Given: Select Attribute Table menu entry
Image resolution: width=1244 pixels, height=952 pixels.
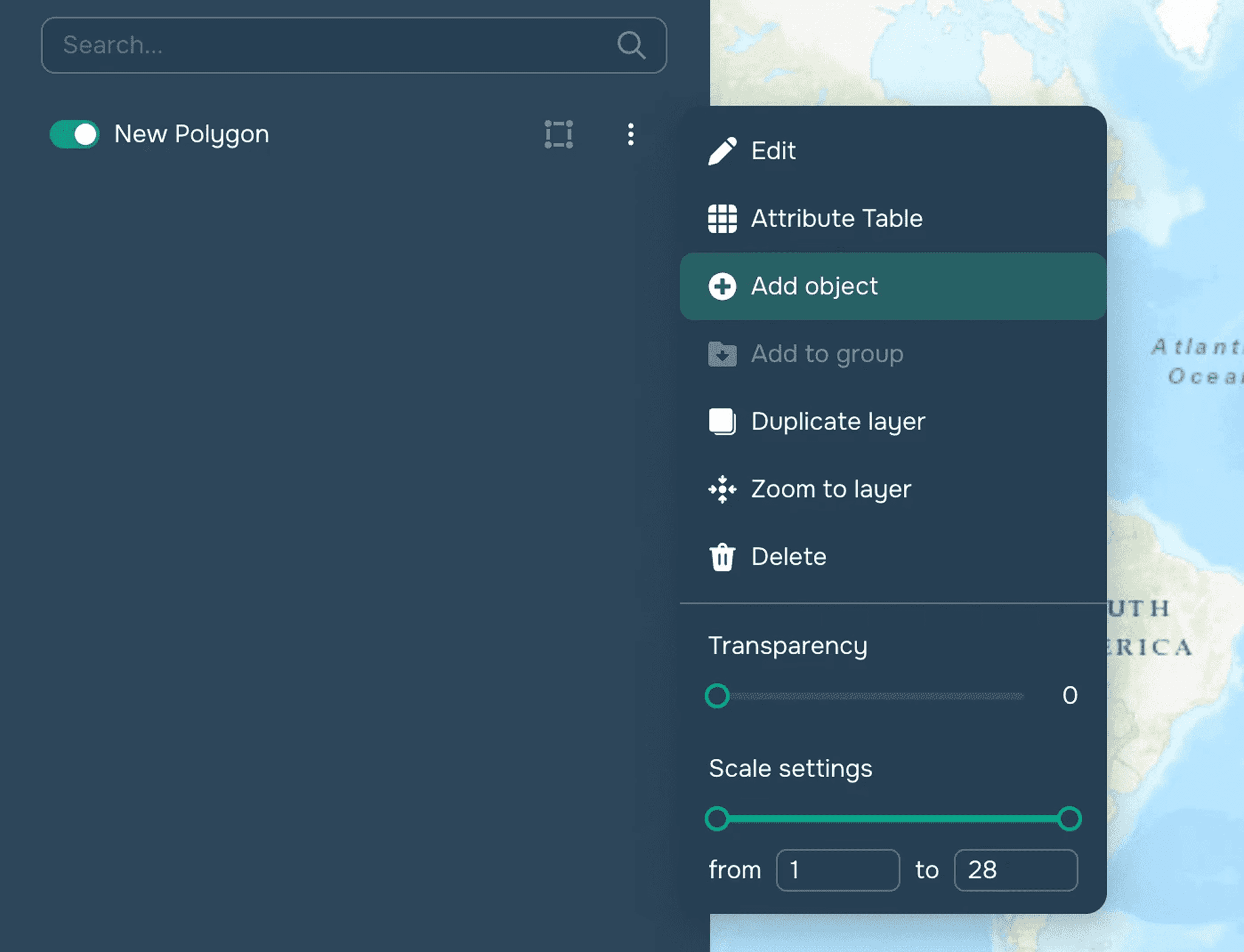Looking at the screenshot, I should (x=836, y=219).
